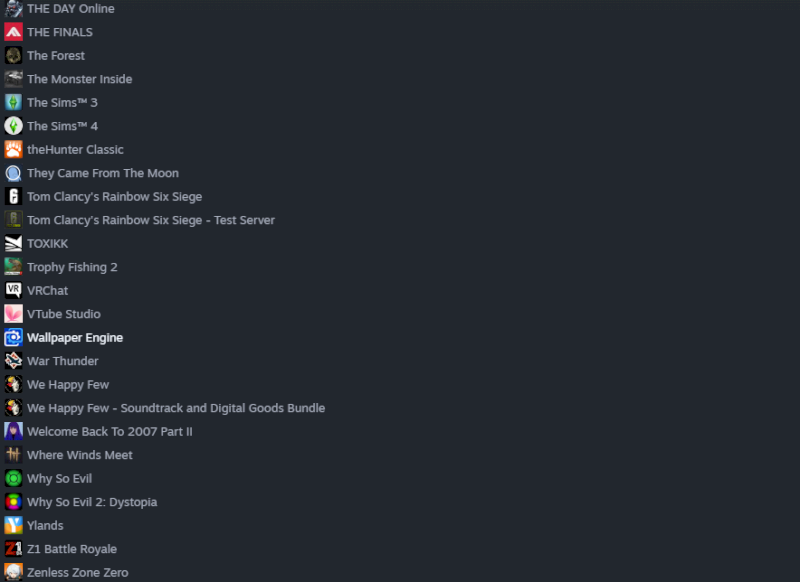
Task: Open We Happy Few Soundtrack Bundle entry
Action: [176, 408]
